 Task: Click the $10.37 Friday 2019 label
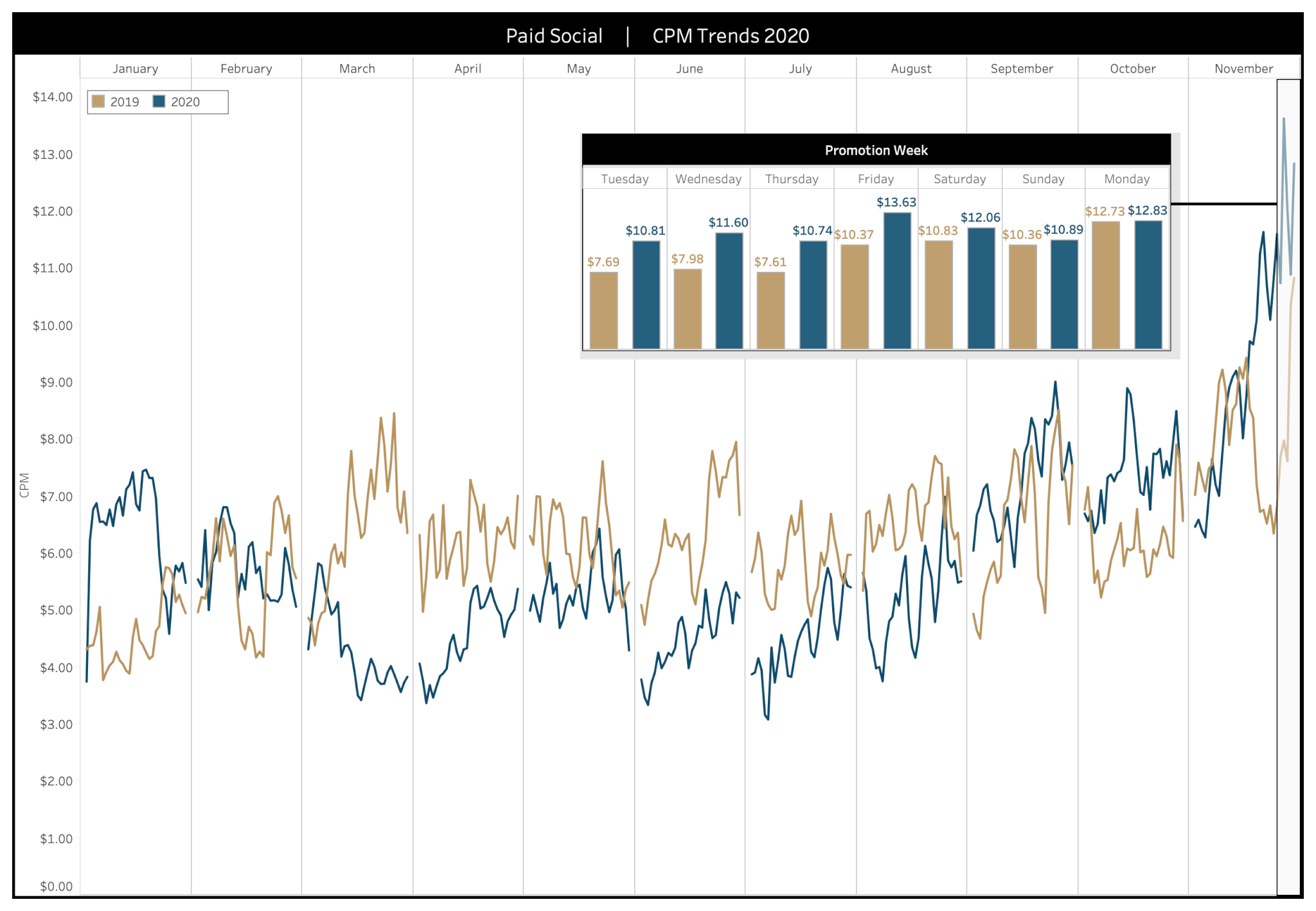tap(854, 235)
